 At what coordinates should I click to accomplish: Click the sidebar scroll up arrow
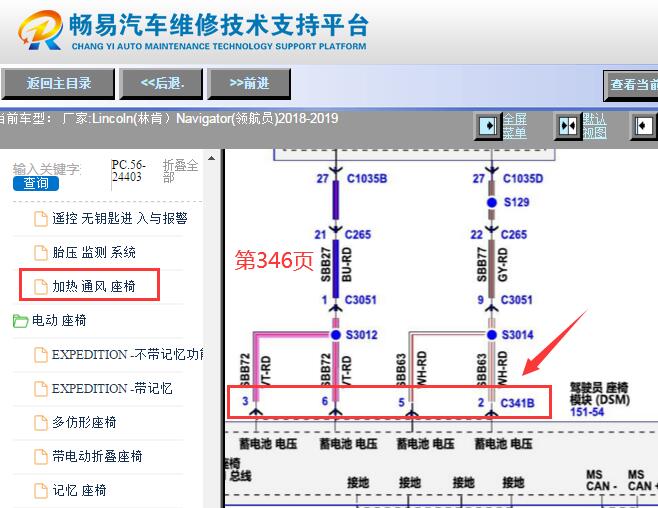pos(212,159)
